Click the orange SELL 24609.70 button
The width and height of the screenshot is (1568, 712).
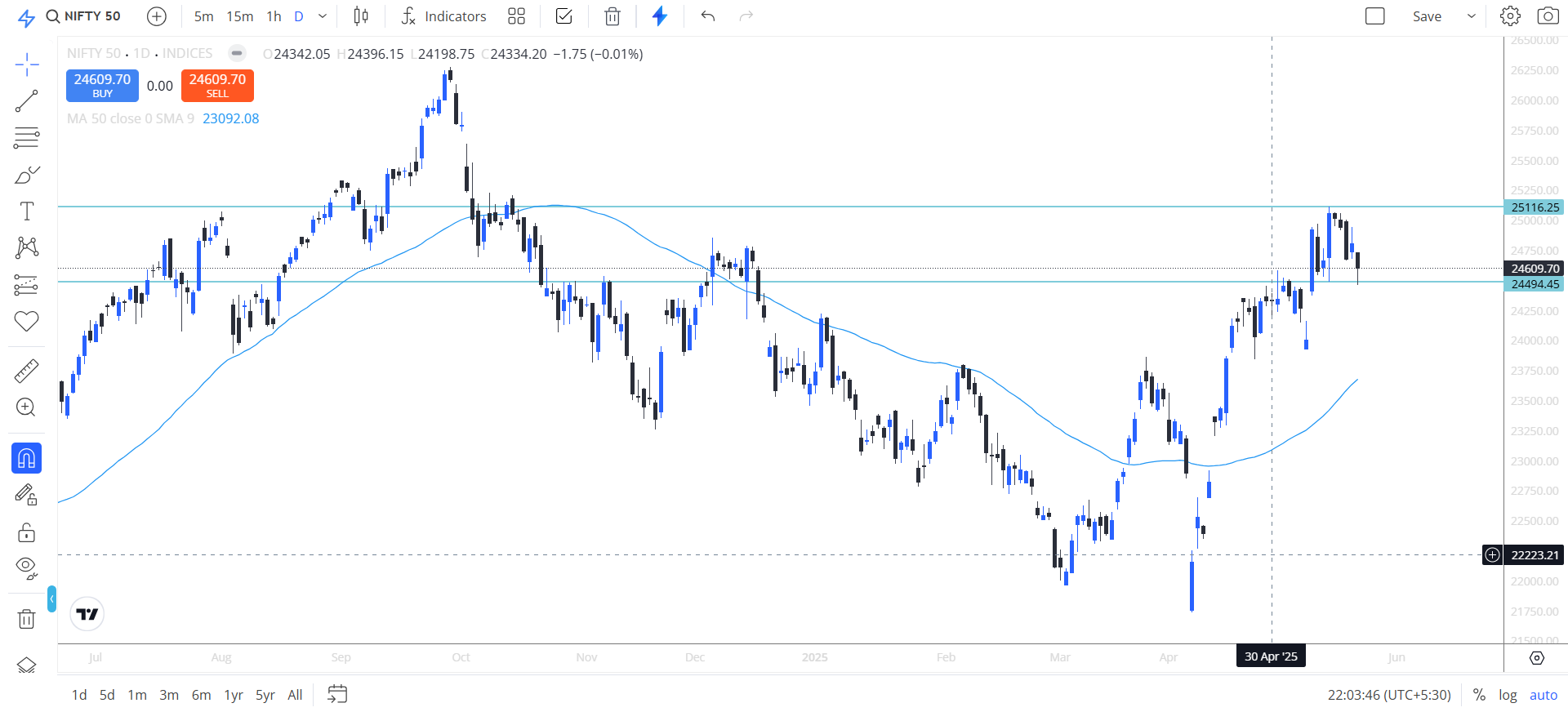click(217, 86)
